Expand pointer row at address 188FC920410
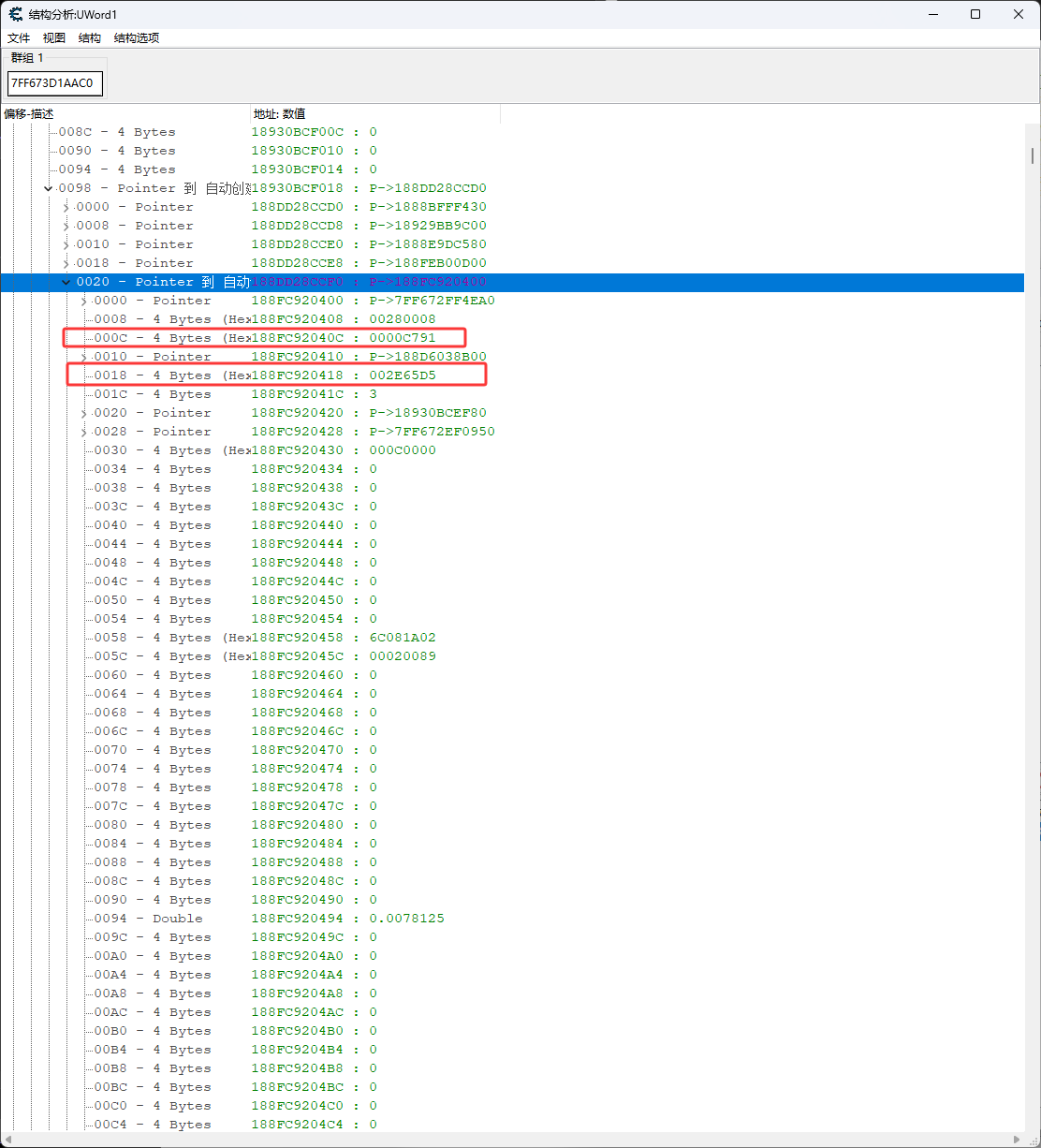The height and width of the screenshot is (1148, 1041). click(83, 357)
